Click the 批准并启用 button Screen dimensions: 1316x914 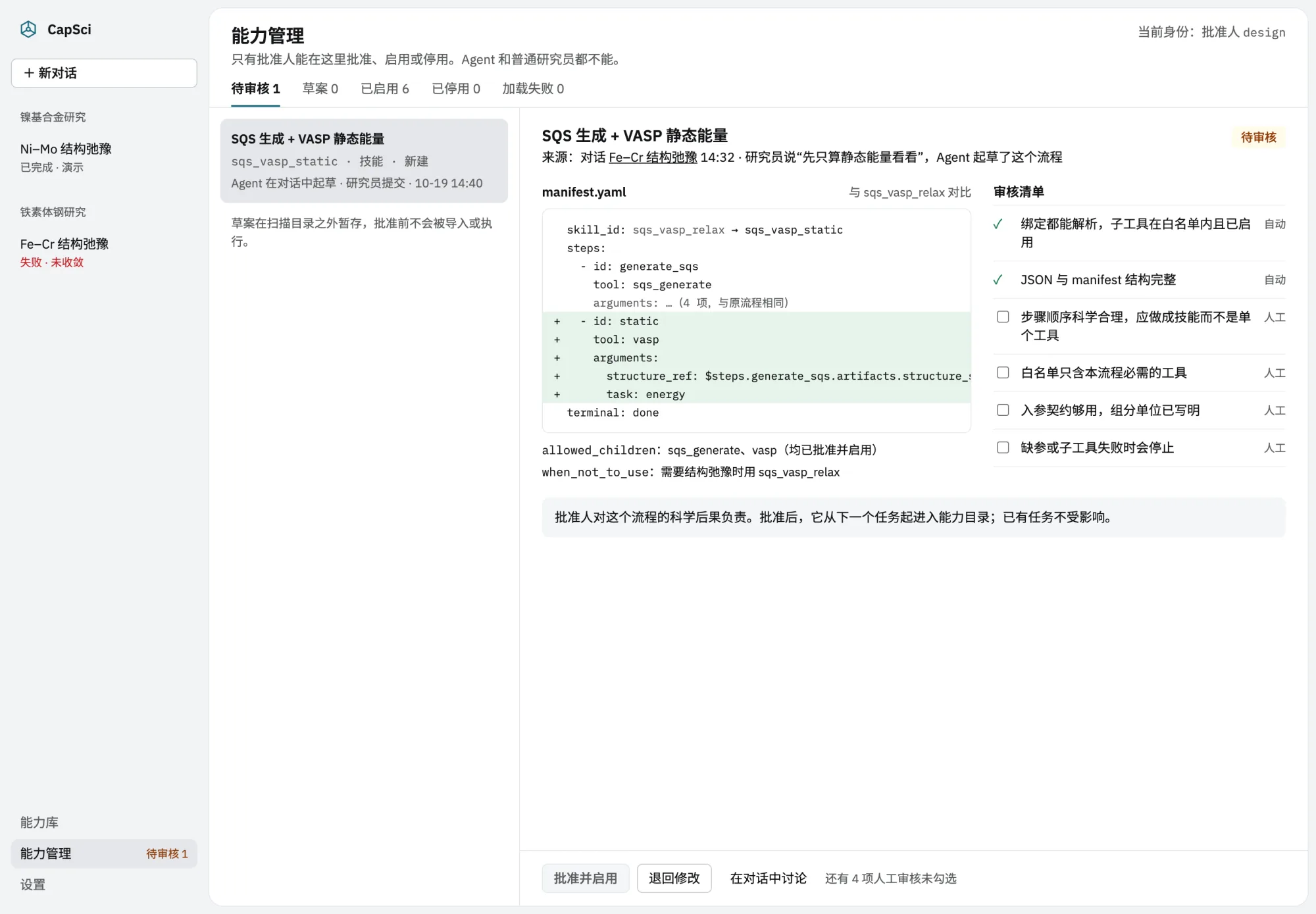click(x=586, y=878)
